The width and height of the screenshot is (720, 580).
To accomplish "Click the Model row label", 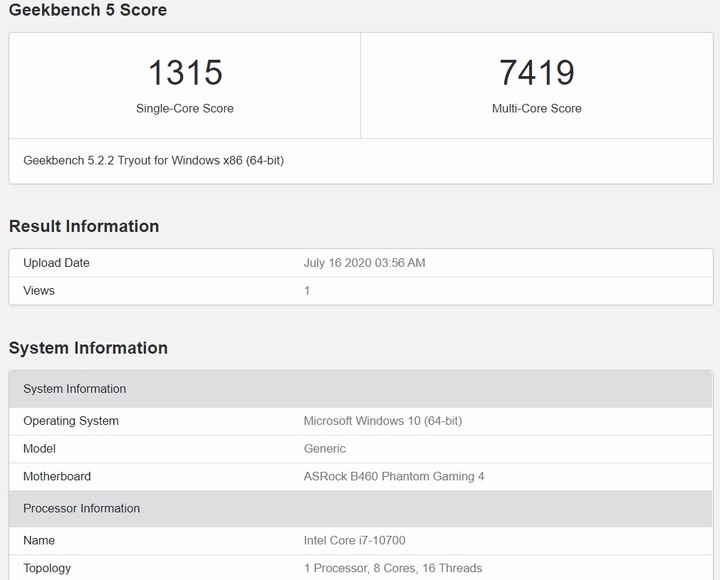I will coord(39,449).
